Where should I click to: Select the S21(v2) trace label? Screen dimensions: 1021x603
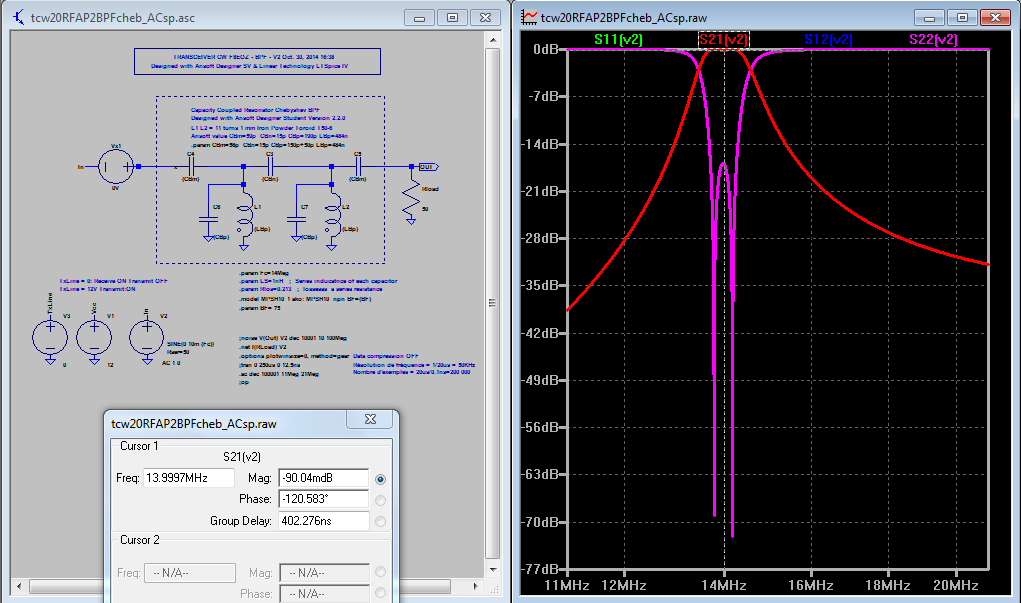coord(723,39)
